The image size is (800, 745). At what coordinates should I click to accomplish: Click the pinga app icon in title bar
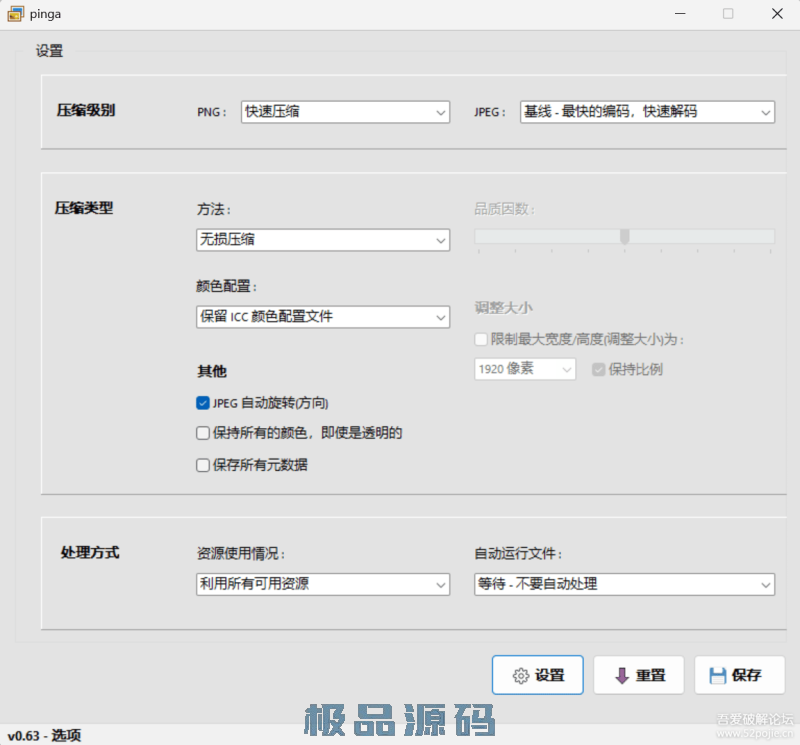(x=16, y=14)
